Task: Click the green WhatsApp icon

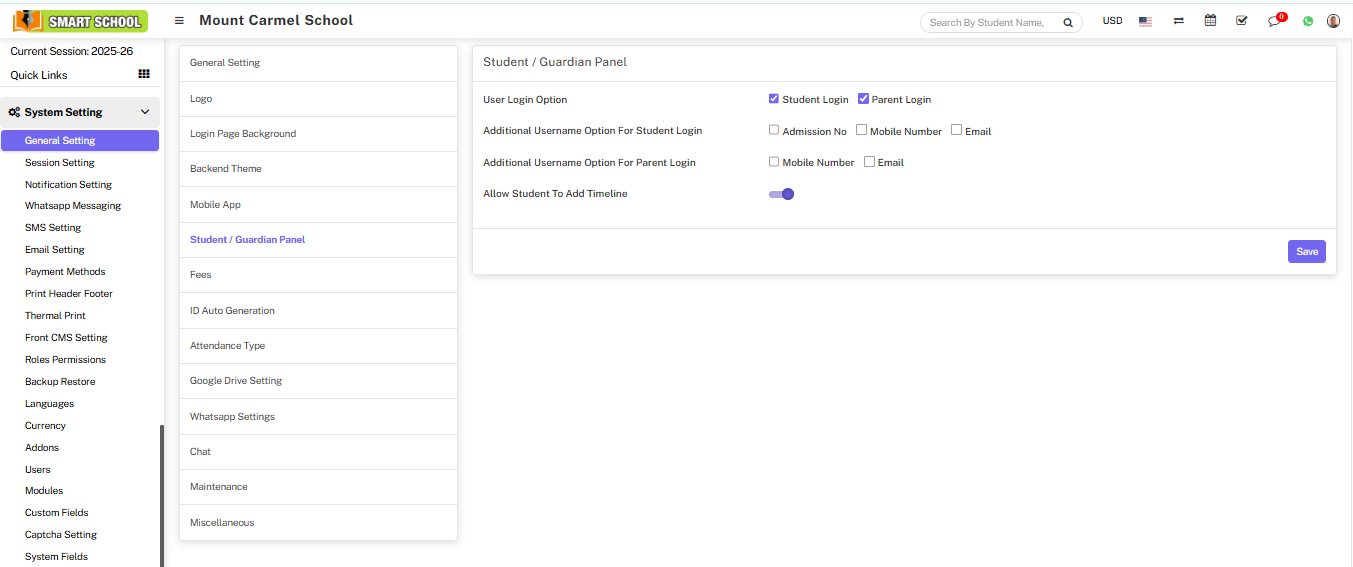Action: pyautogui.click(x=1307, y=21)
